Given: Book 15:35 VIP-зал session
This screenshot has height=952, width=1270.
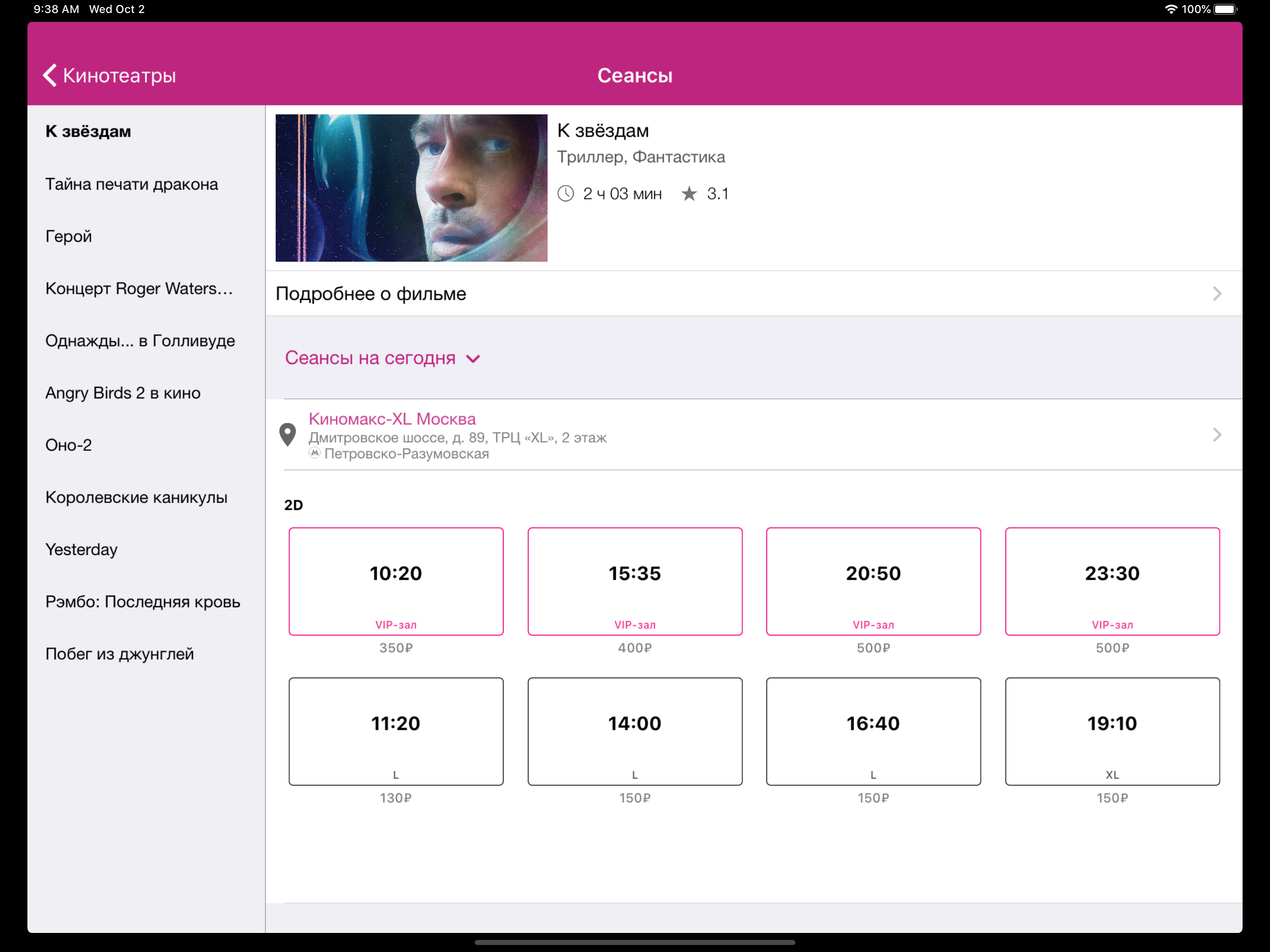Looking at the screenshot, I should coord(635,581).
